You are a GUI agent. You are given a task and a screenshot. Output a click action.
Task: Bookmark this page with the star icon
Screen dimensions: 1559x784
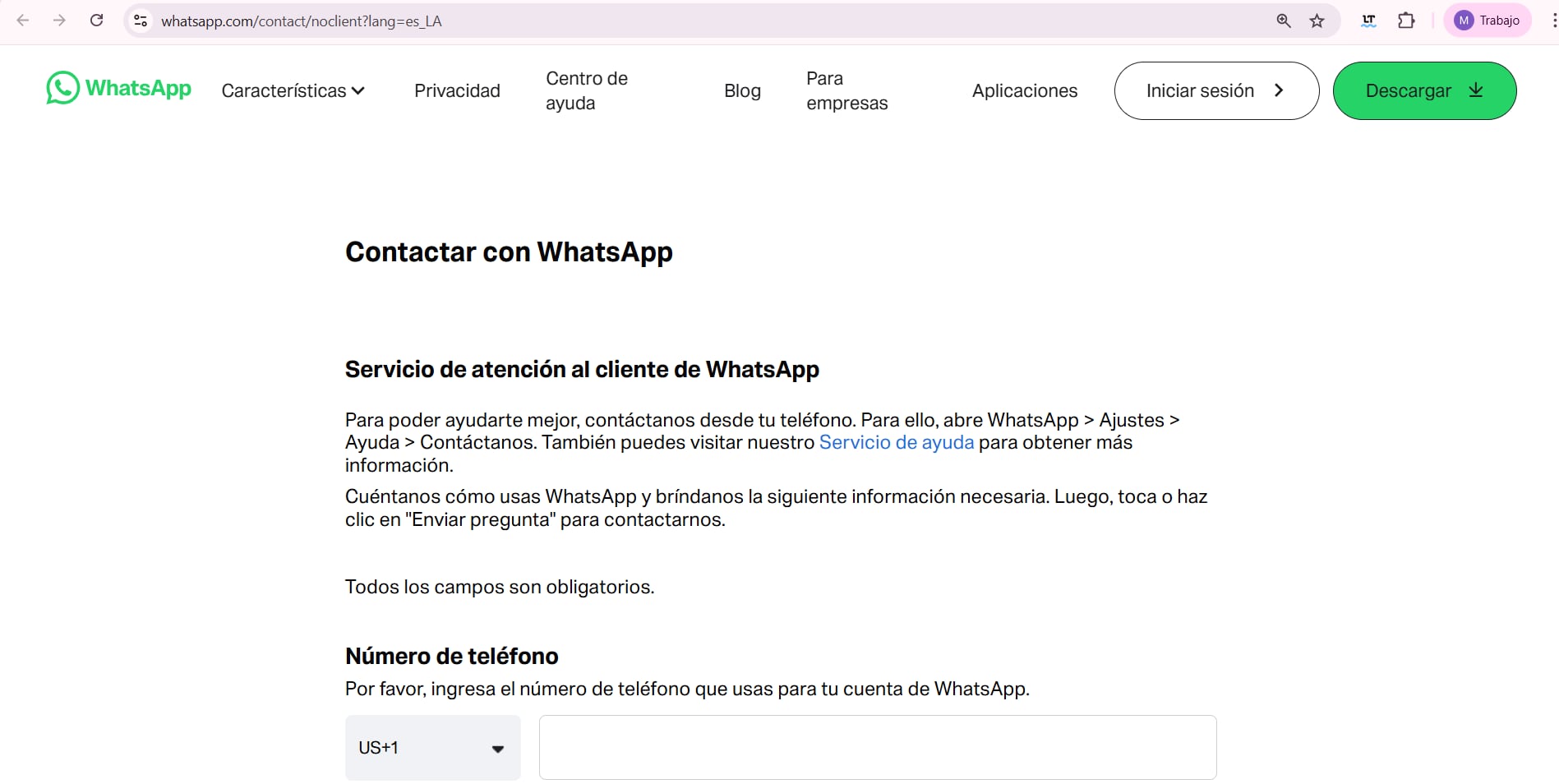[x=1317, y=21]
